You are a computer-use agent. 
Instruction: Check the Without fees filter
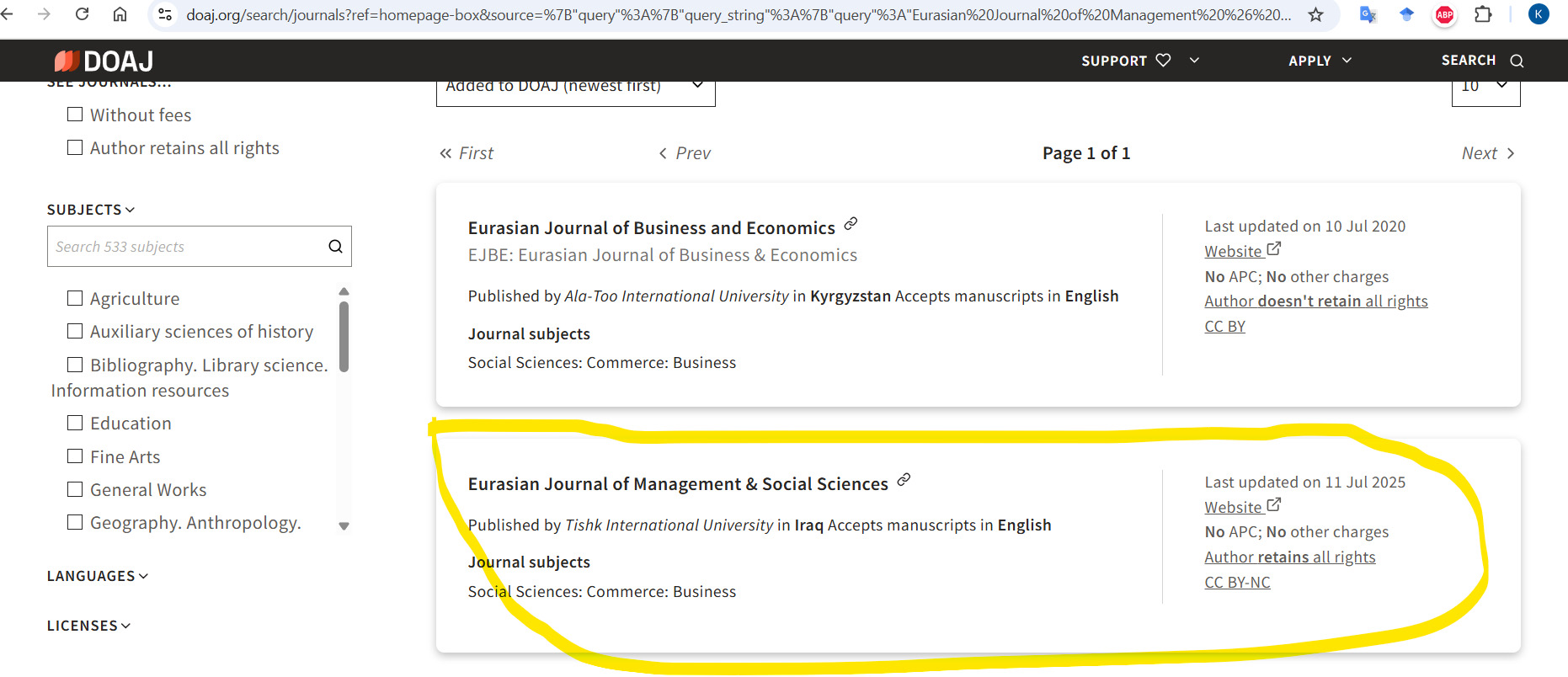point(75,115)
